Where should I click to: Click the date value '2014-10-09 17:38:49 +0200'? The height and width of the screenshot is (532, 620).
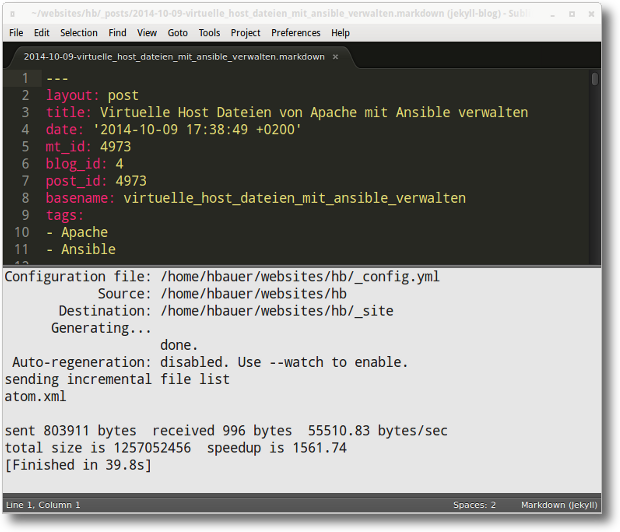[x=197, y=130]
